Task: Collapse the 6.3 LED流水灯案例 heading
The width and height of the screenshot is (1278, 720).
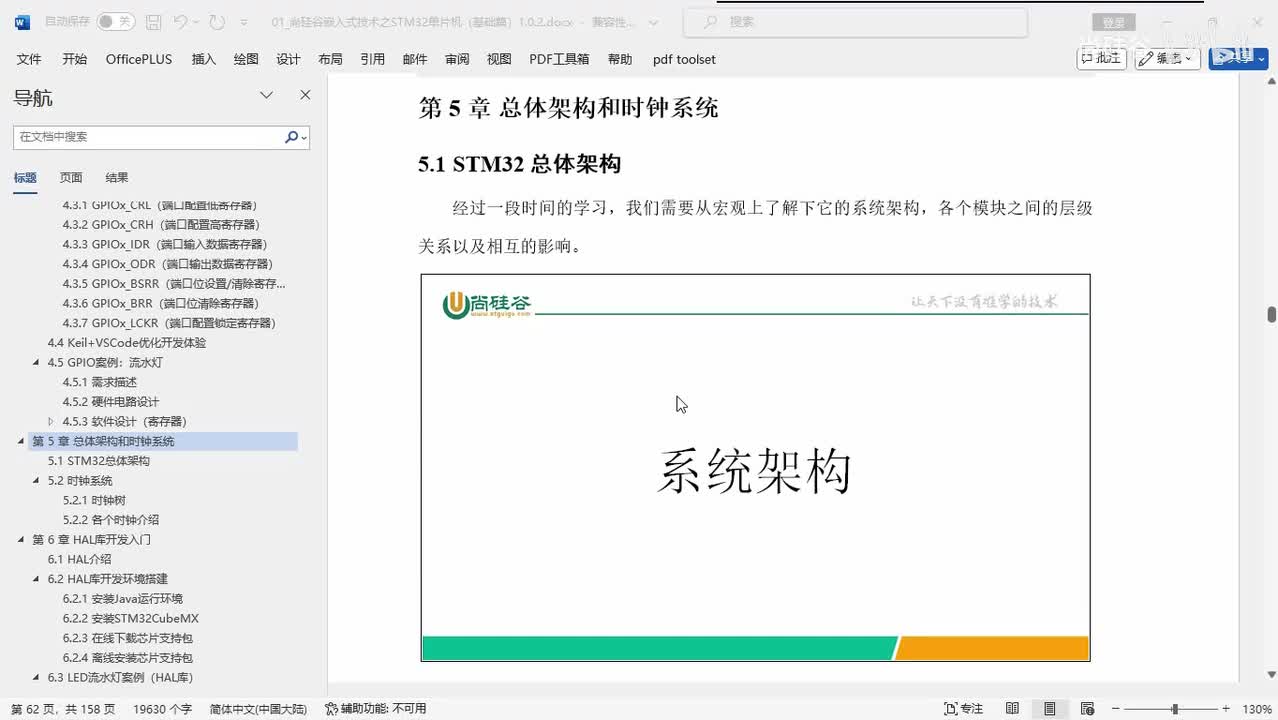Action: tap(37, 678)
